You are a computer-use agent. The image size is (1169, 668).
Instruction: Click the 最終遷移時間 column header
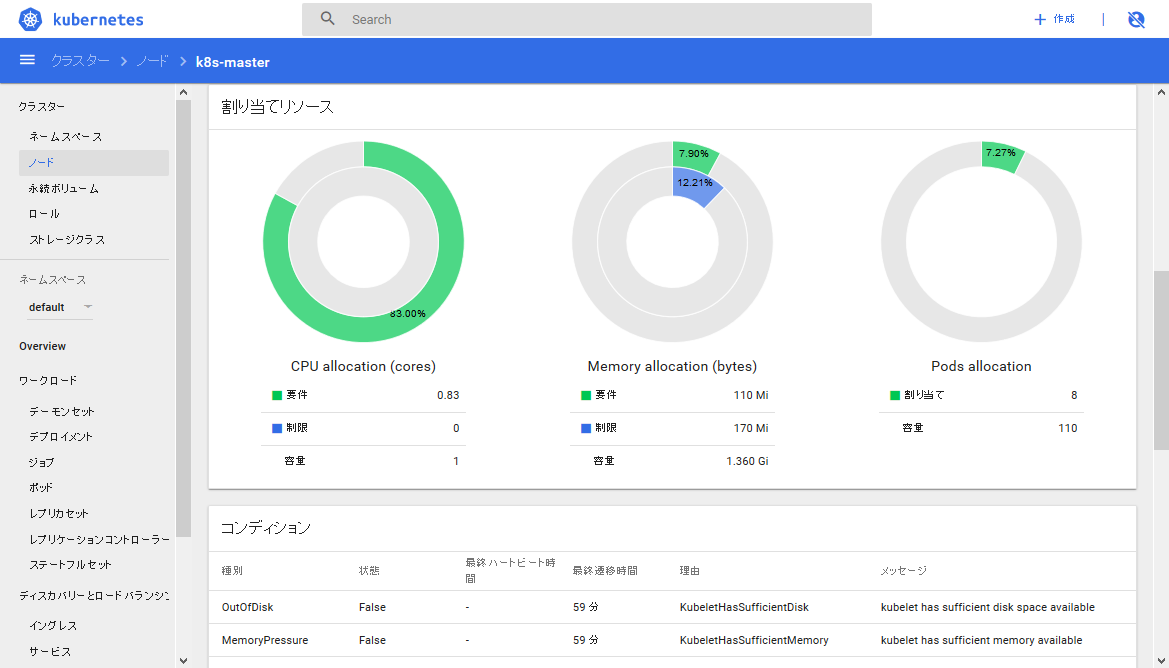[x=605, y=570]
